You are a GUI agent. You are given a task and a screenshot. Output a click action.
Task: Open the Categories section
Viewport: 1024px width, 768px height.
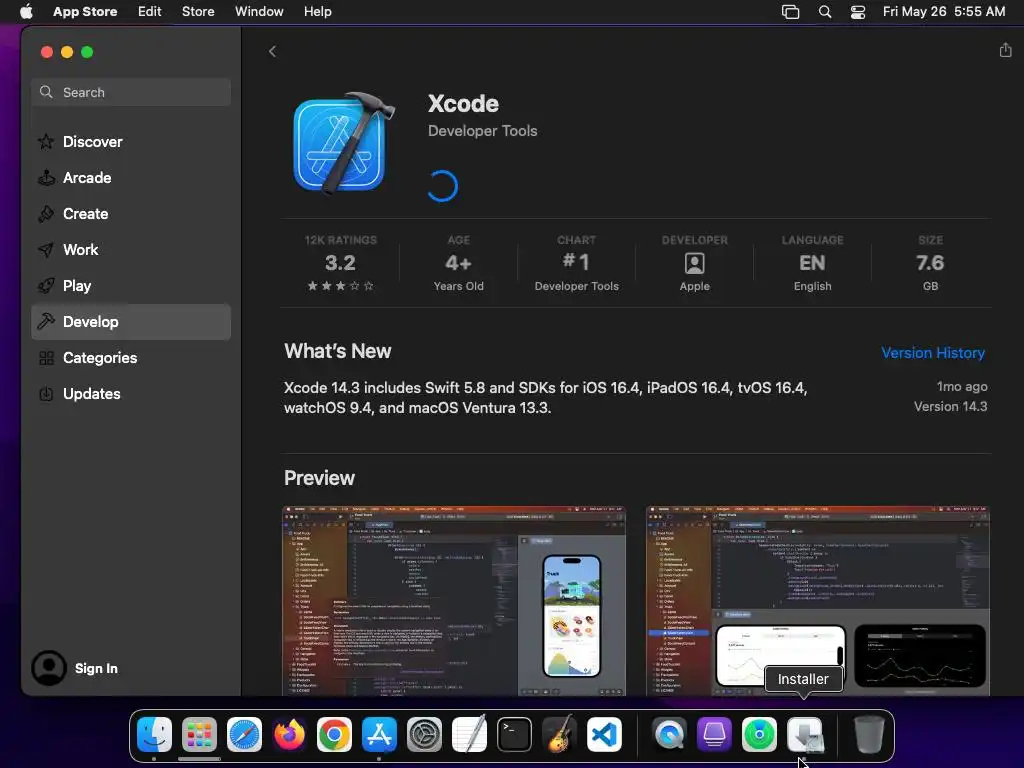[131, 358]
